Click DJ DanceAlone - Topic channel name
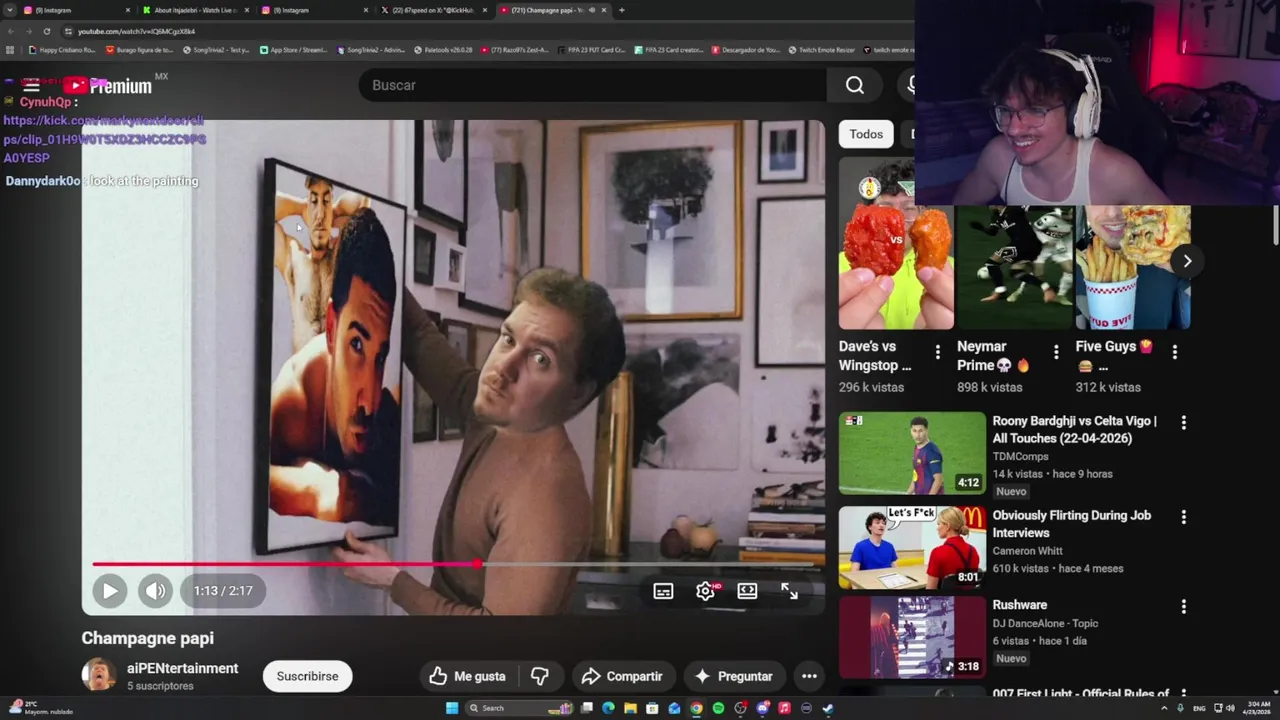The image size is (1280, 720). pos(1045,623)
